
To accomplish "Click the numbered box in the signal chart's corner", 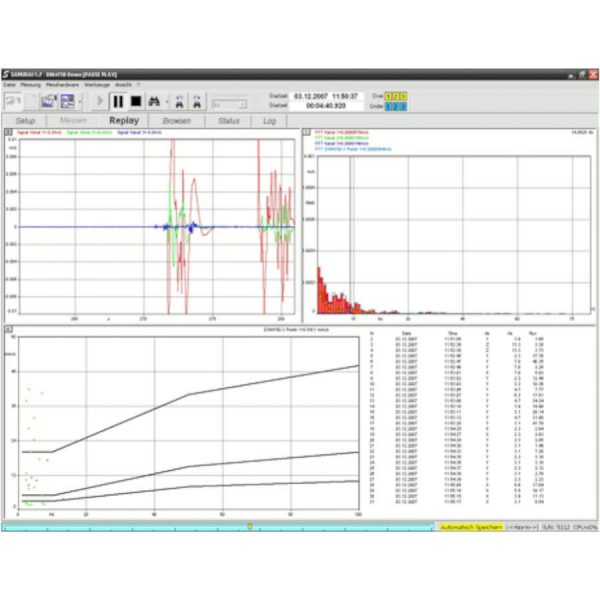I will [8, 132].
